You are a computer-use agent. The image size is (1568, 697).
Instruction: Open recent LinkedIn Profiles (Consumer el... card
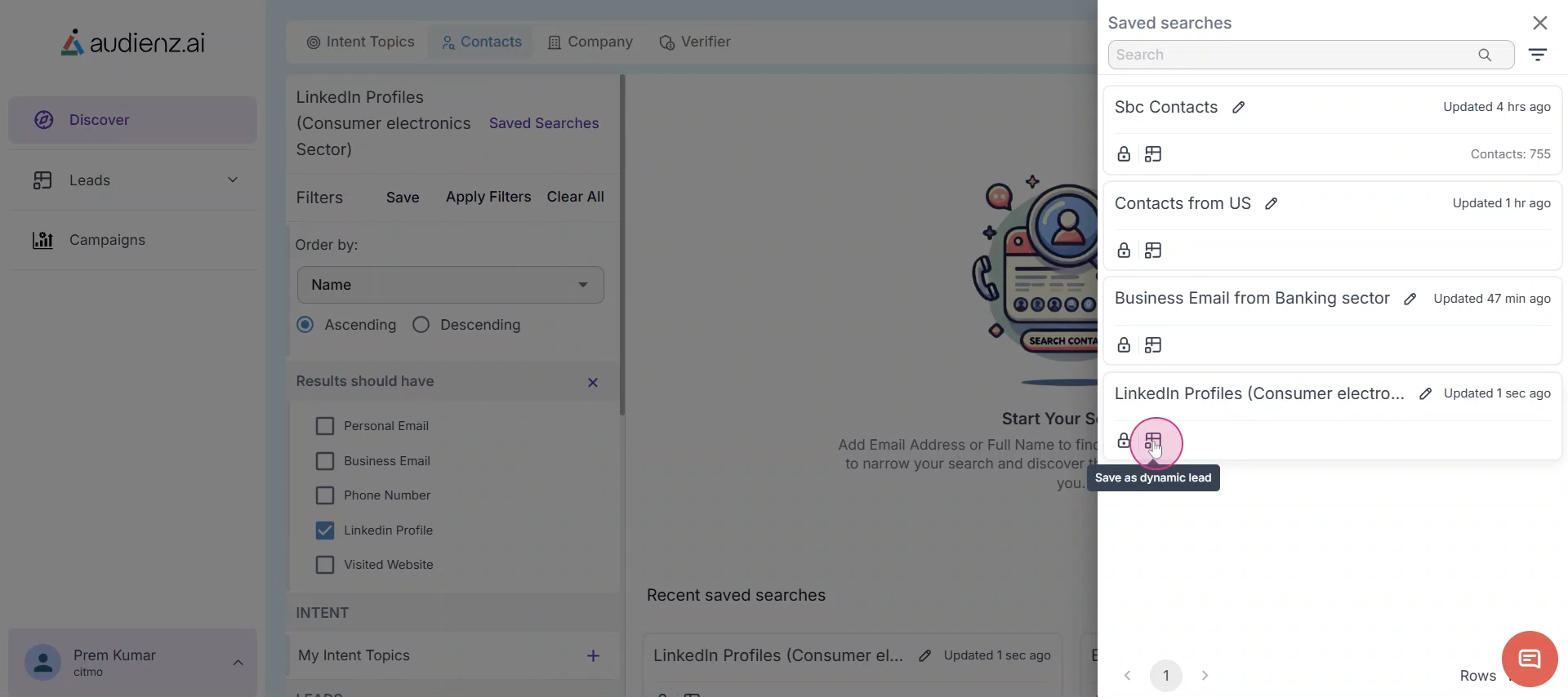click(778, 655)
